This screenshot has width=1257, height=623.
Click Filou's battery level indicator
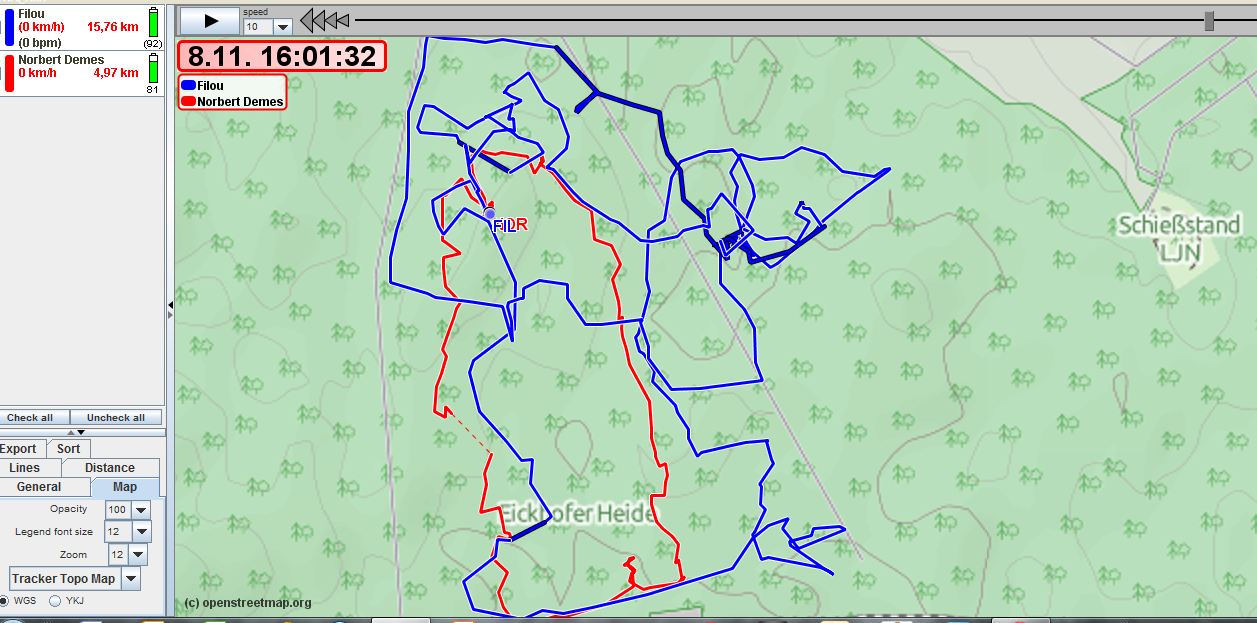click(x=151, y=22)
